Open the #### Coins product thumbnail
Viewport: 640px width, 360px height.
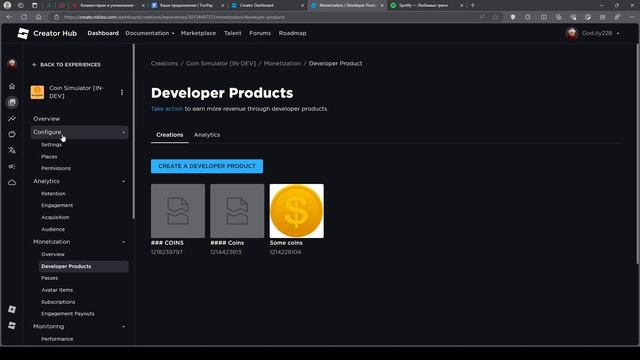pos(237,211)
